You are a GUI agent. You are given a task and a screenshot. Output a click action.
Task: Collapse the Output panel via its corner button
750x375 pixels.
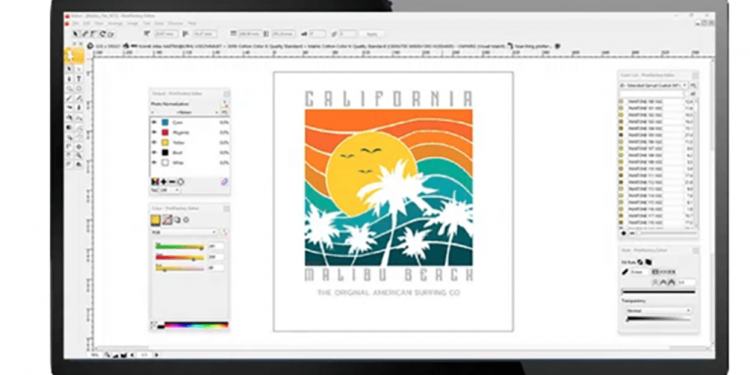(x=226, y=94)
